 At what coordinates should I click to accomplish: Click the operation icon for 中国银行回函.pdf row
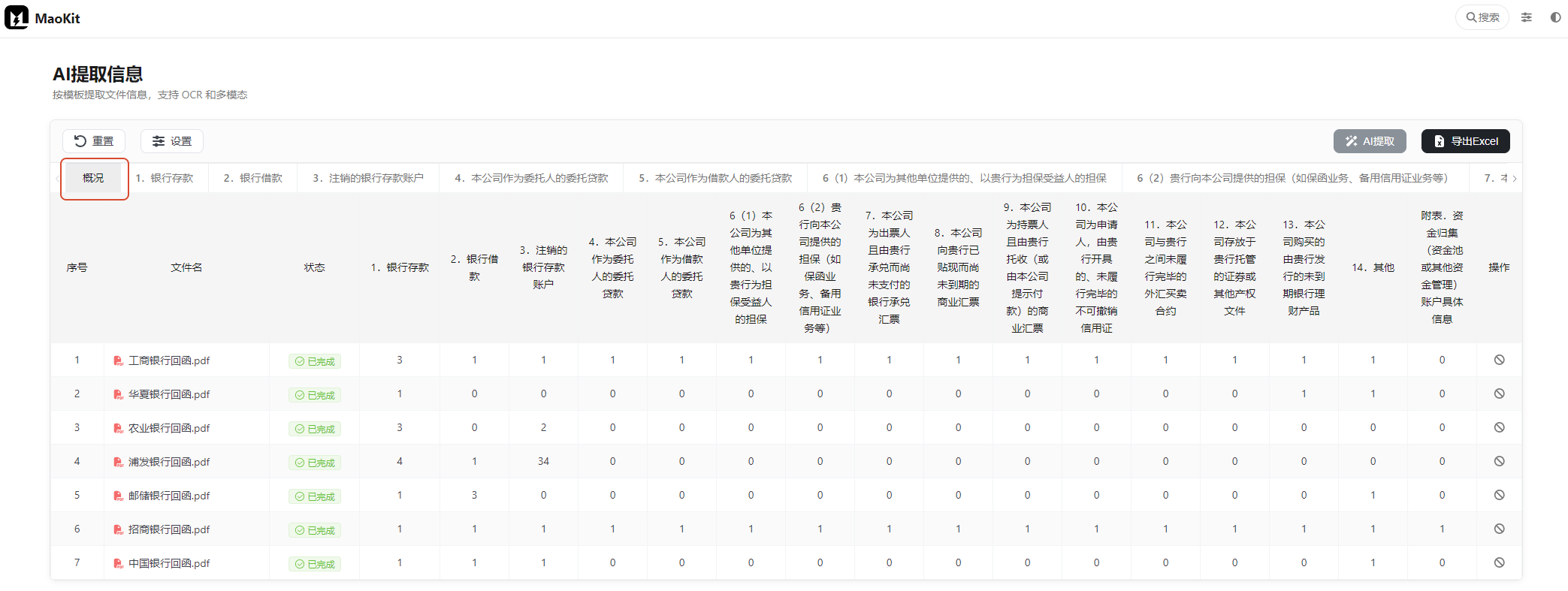click(x=1499, y=563)
